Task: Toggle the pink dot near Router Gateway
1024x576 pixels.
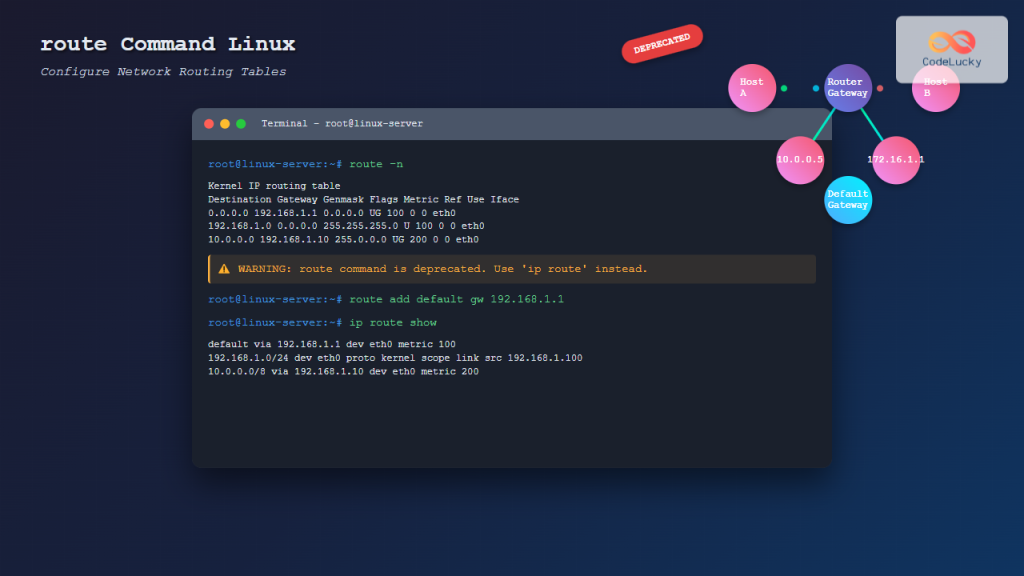Action: [x=816, y=88]
